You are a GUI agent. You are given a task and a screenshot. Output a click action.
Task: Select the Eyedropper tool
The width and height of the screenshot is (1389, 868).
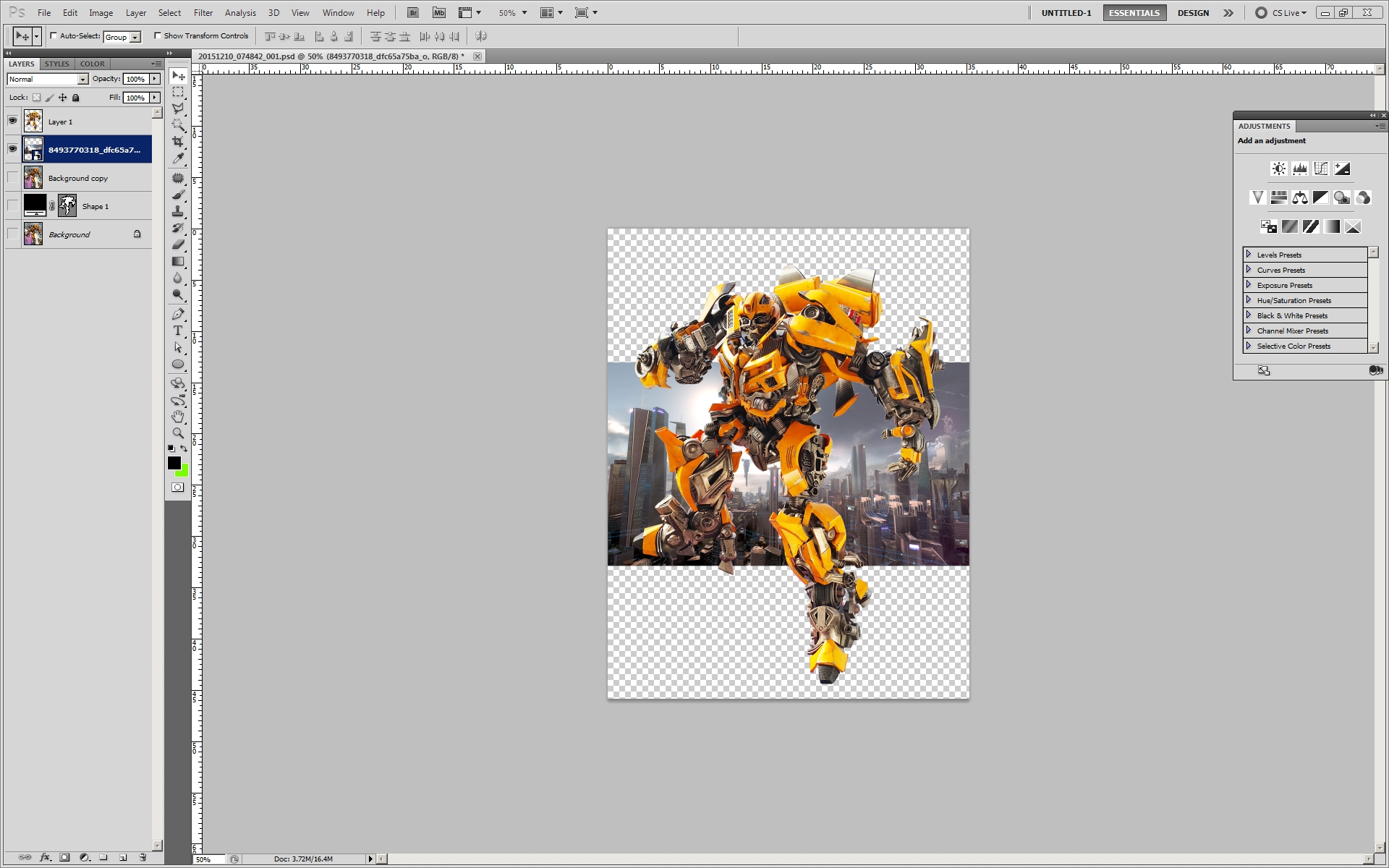[178, 158]
